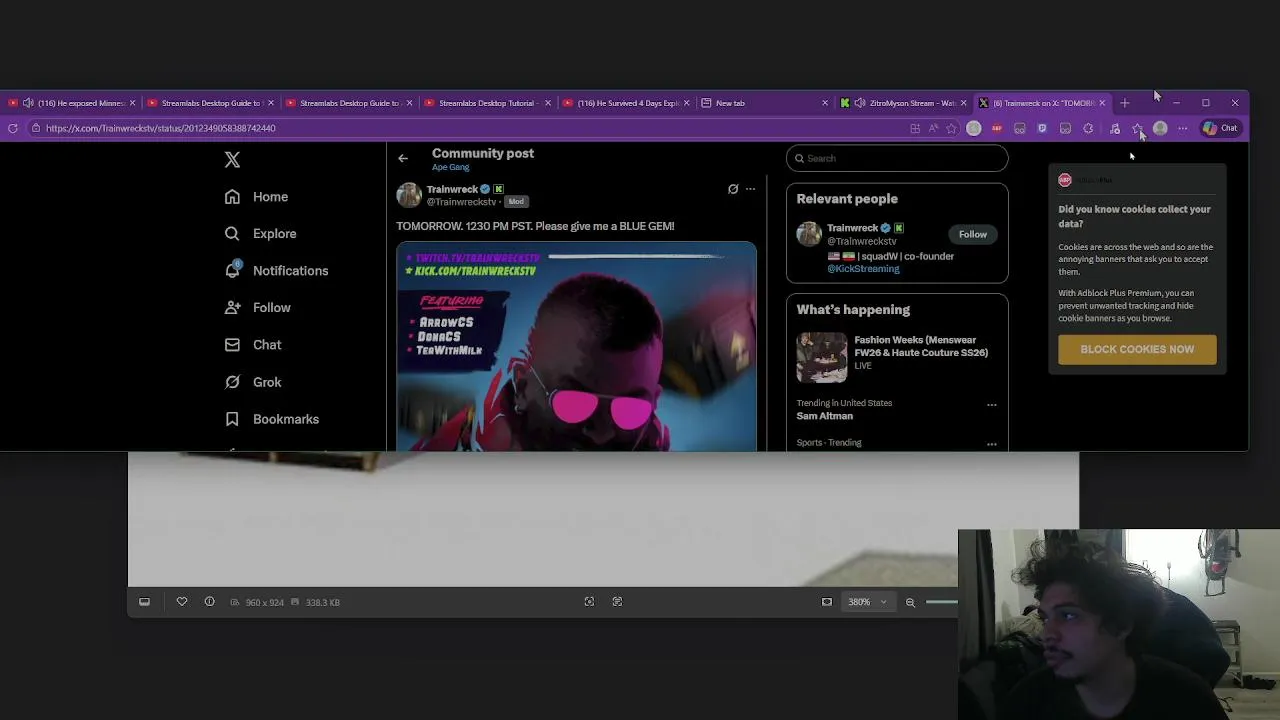Add page to favorites with star icon
Viewport: 1280px width, 720px height.
[x=951, y=128]
